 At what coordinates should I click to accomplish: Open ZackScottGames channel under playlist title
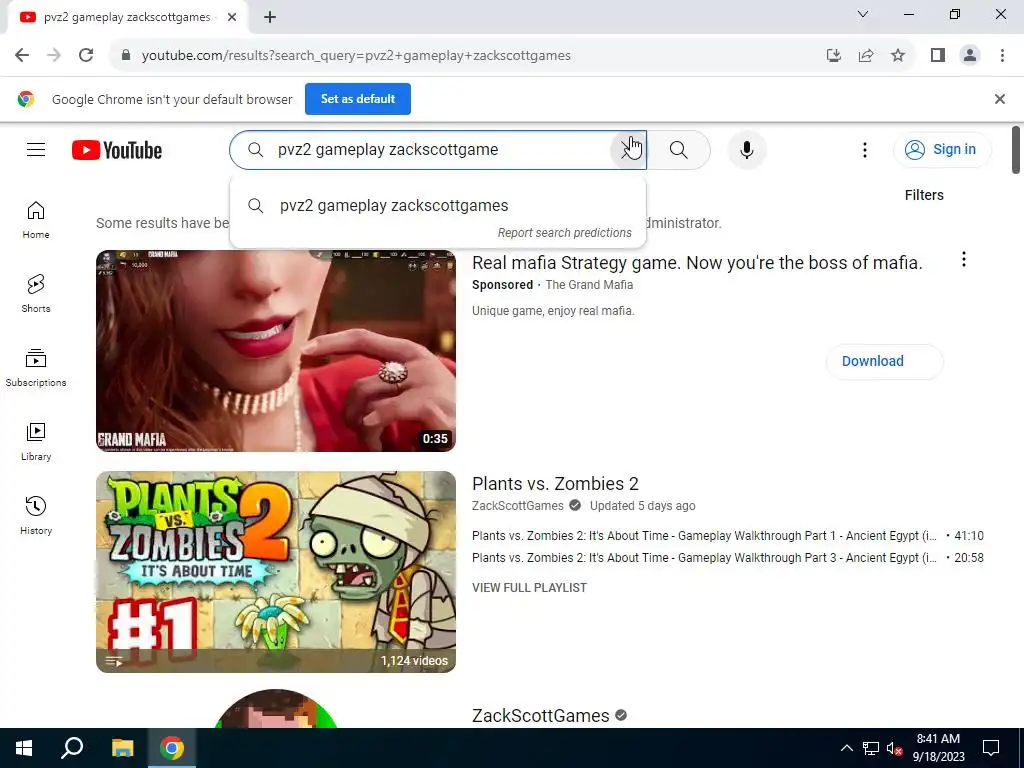517,505
